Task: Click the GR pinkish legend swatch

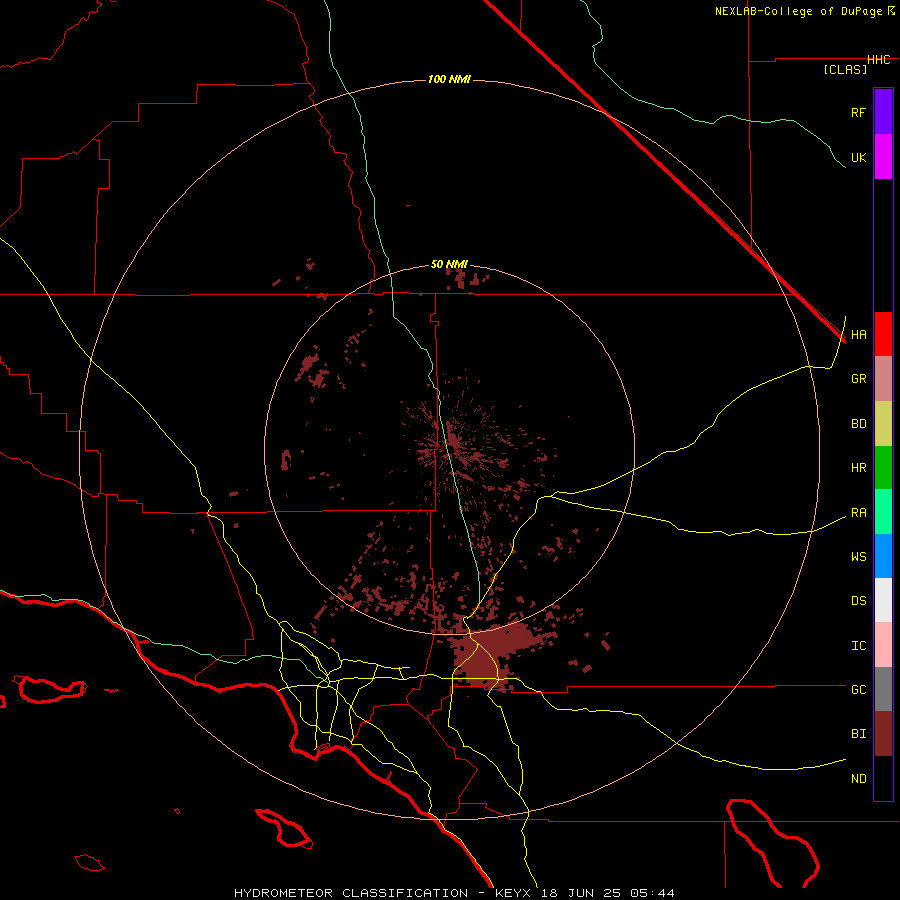Action: 883,379
